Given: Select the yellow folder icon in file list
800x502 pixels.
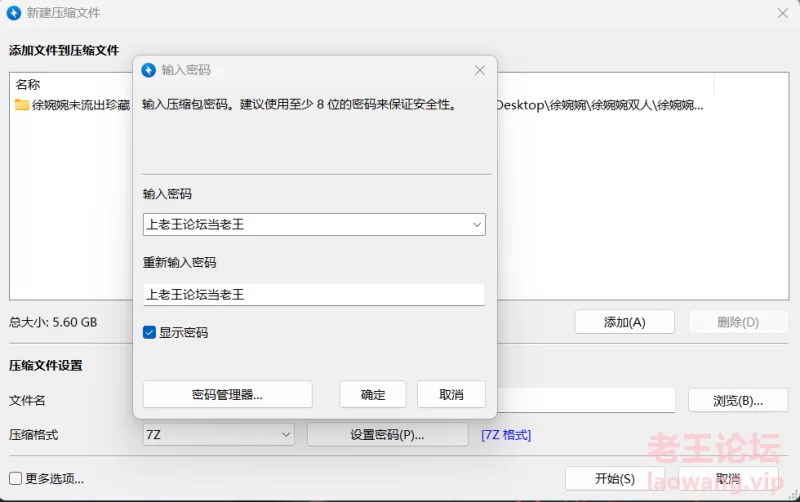Looking at the screenshot, I should 21,105.
